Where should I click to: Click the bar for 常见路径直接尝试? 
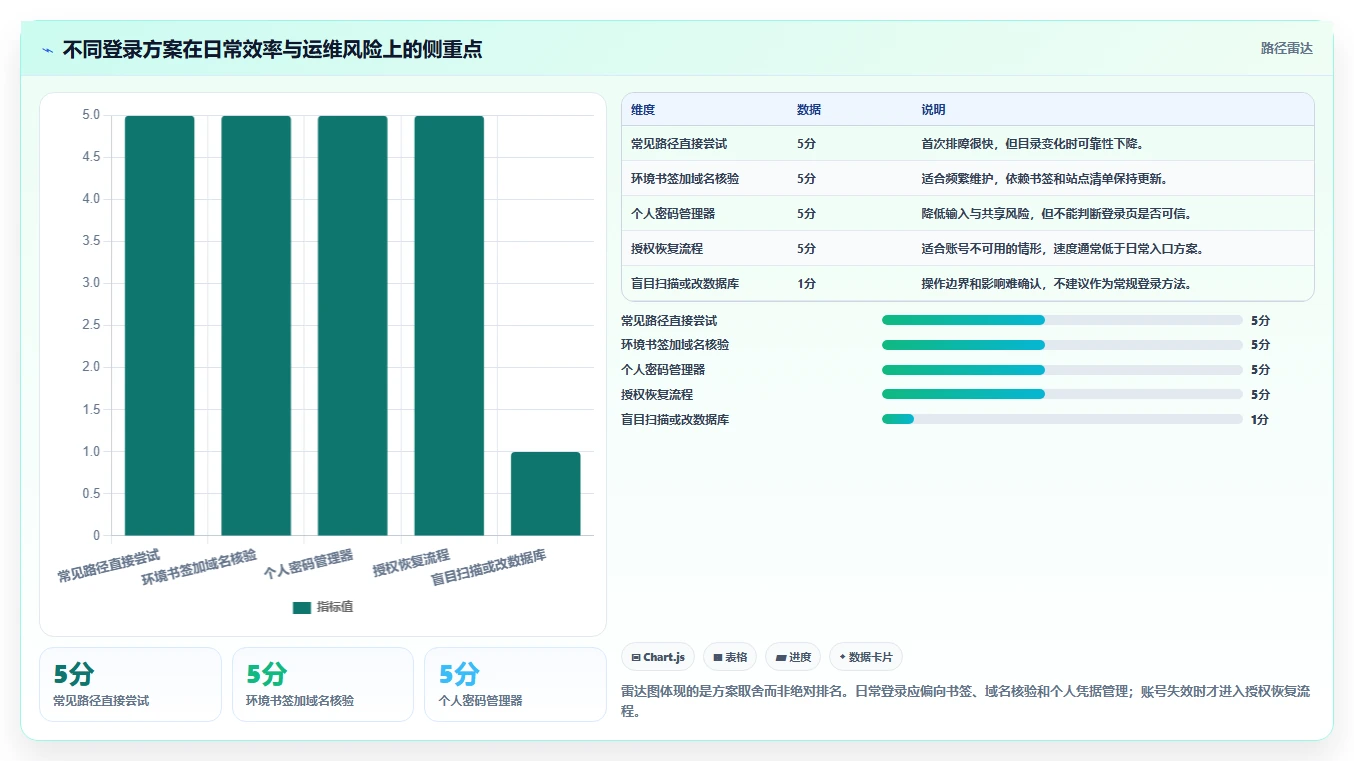[x=160, y=325]
